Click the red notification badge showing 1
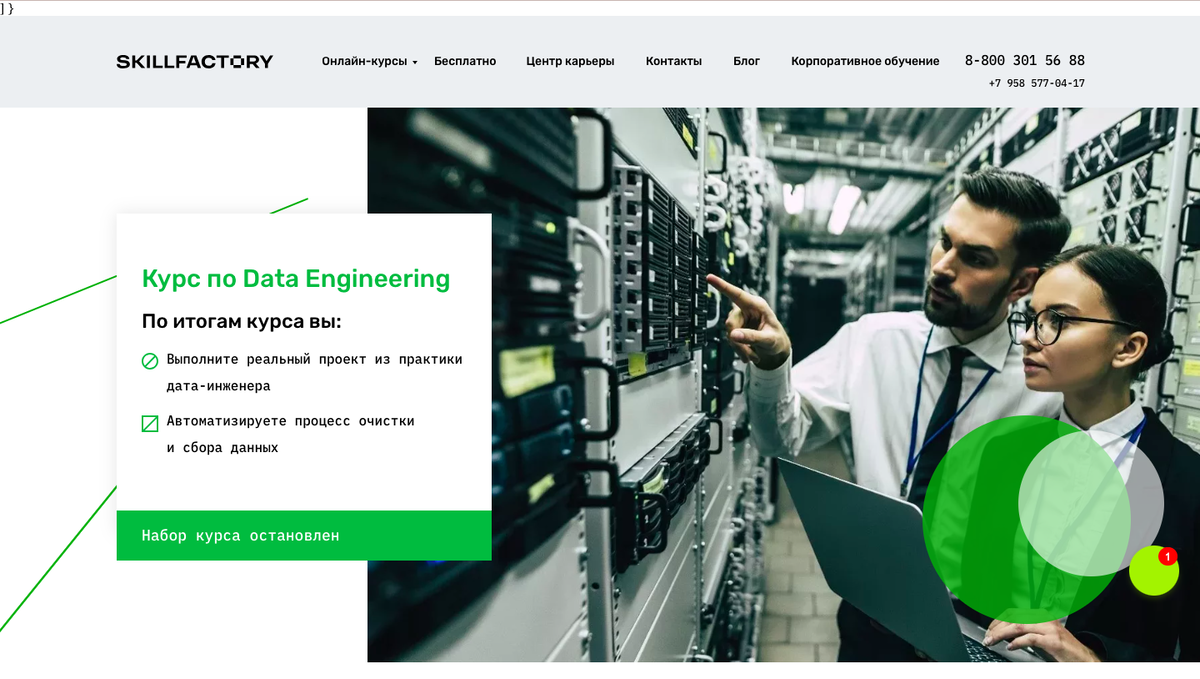Screen dimensions: 1200x679 click(x=1168, y=558)
